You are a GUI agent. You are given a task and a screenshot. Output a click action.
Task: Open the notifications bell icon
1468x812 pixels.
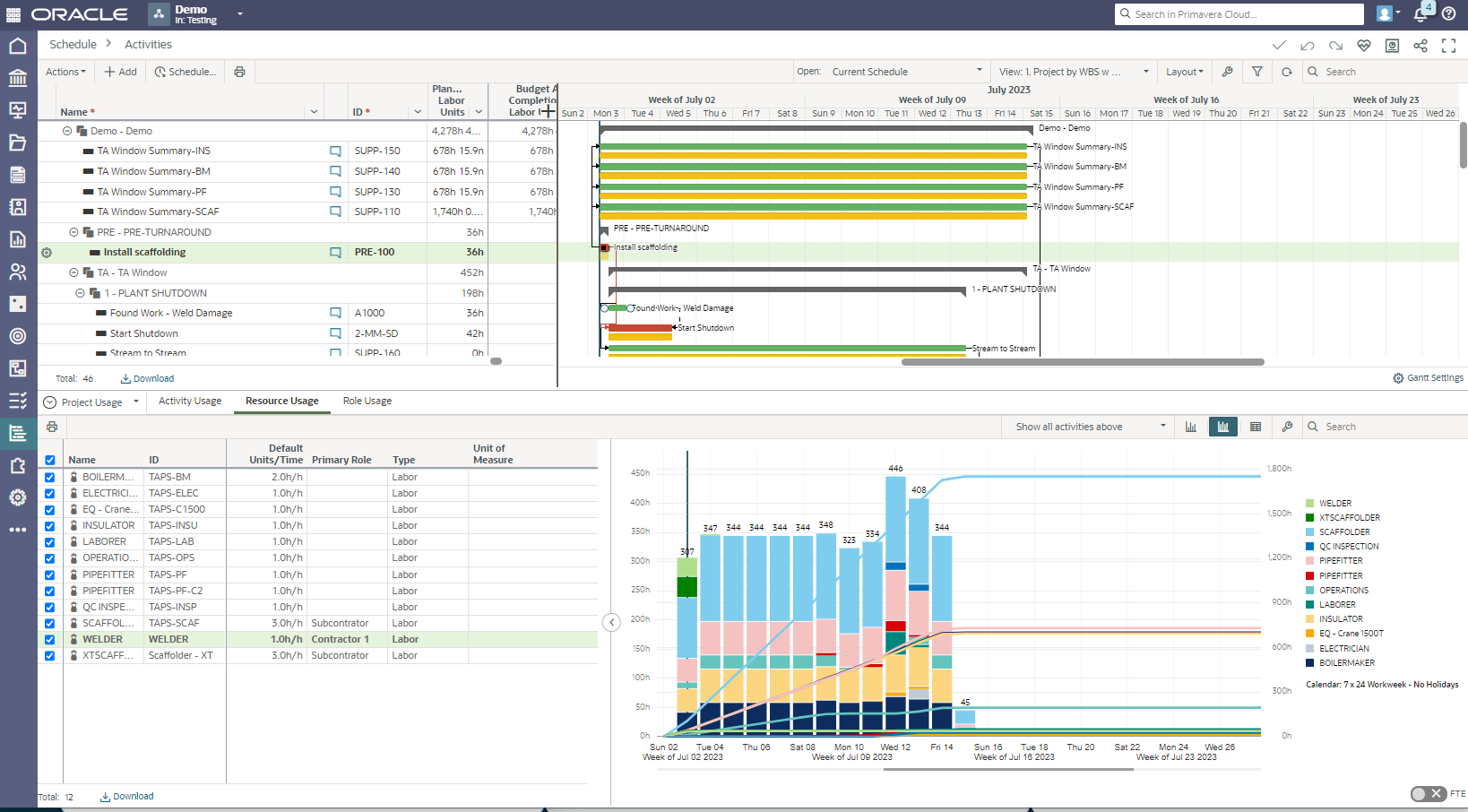pyautogui.click(x=1421, y=14)
